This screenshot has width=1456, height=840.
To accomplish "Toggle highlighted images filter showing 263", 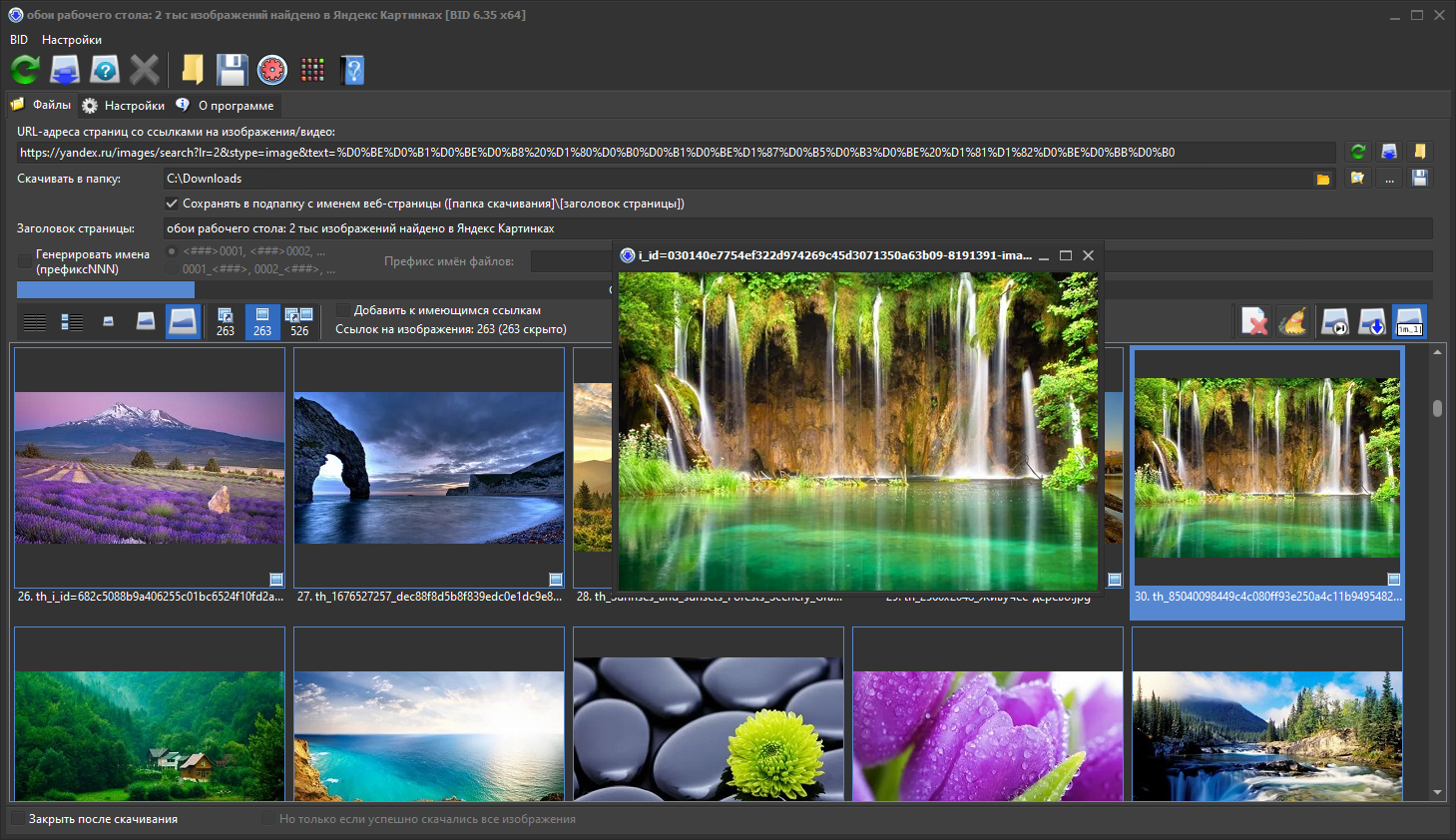I will point(262,321).
